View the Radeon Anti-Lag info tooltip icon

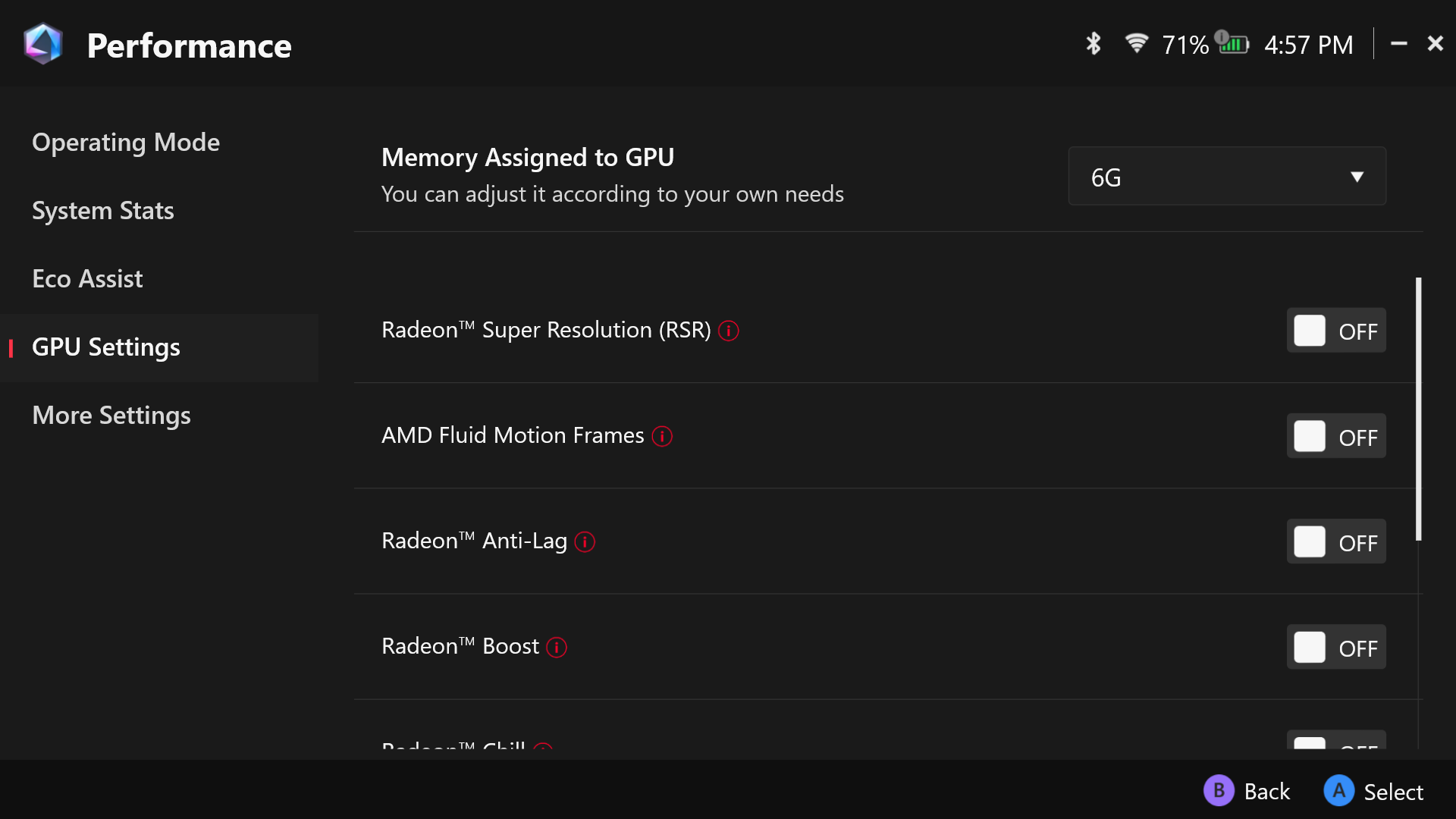pyautogui.click(x=585, y=541)
